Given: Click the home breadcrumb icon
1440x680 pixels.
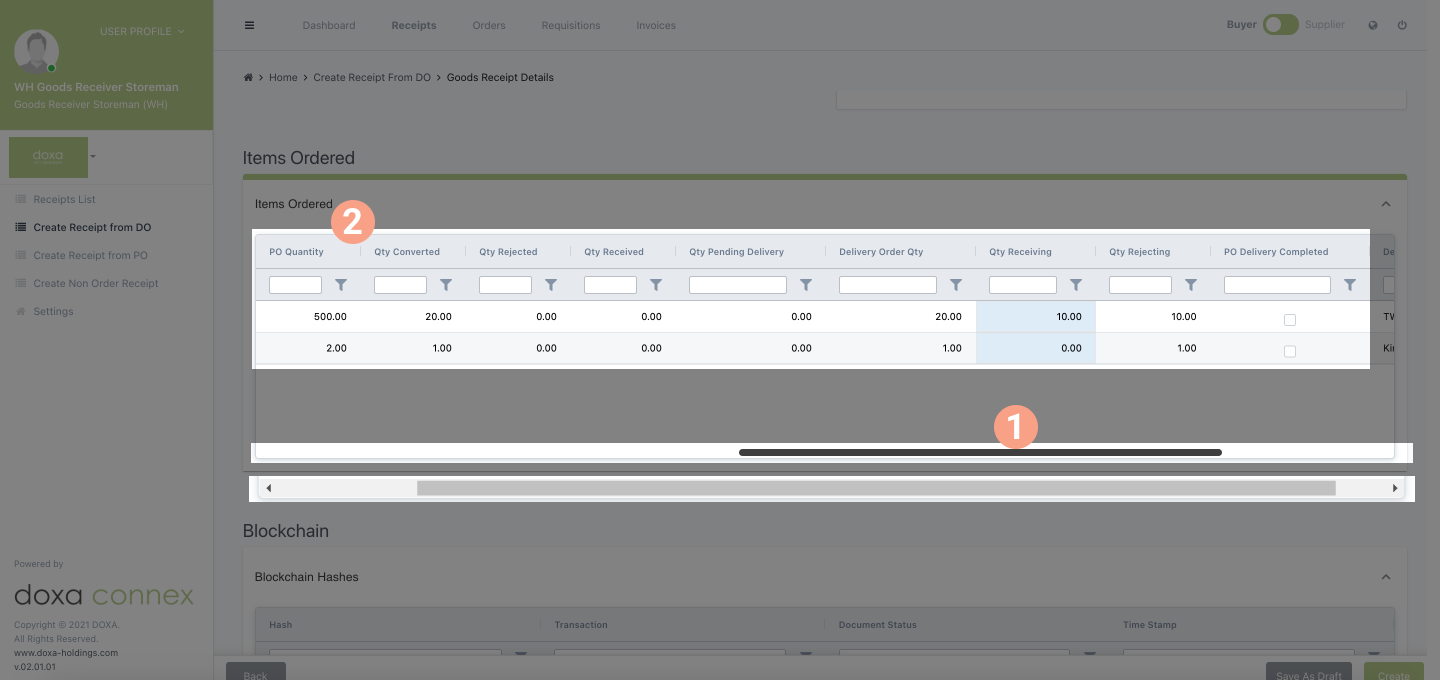Looking at the screenshot, I should coord(248,77).
